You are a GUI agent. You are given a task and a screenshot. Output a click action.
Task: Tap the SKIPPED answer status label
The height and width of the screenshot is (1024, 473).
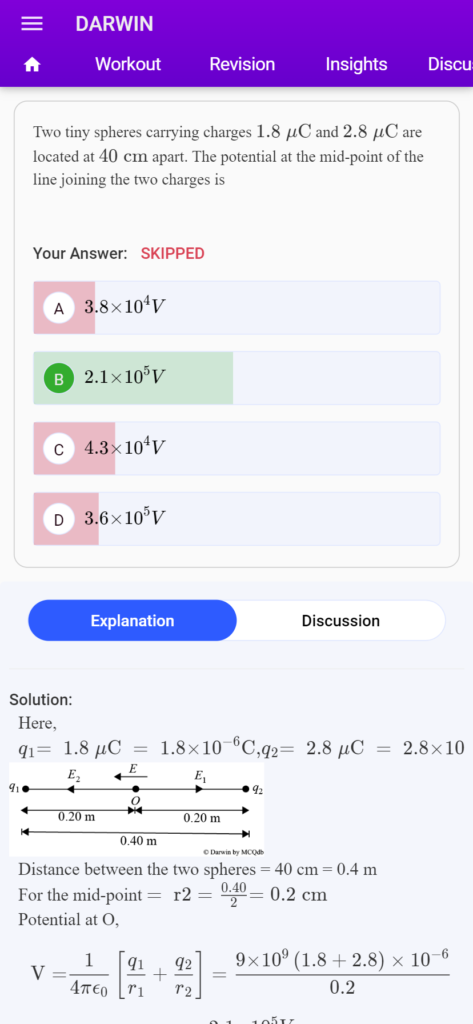172,254
